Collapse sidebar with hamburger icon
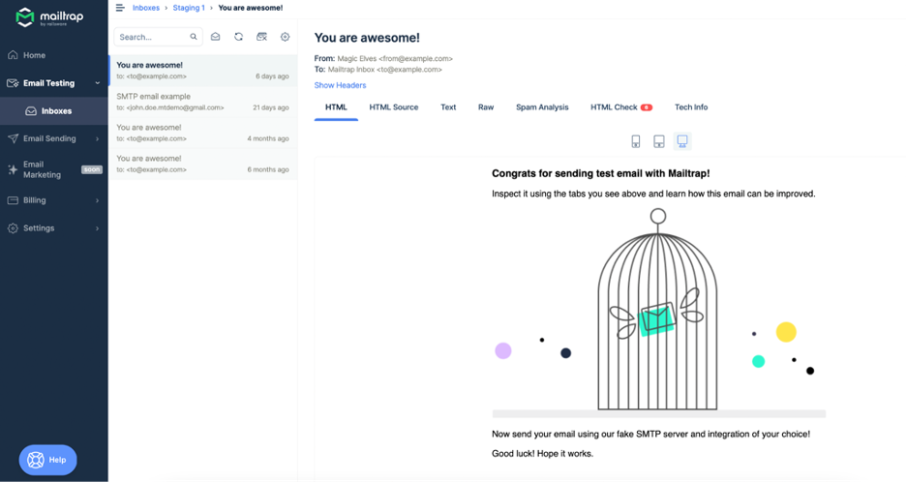 point(120,8)
